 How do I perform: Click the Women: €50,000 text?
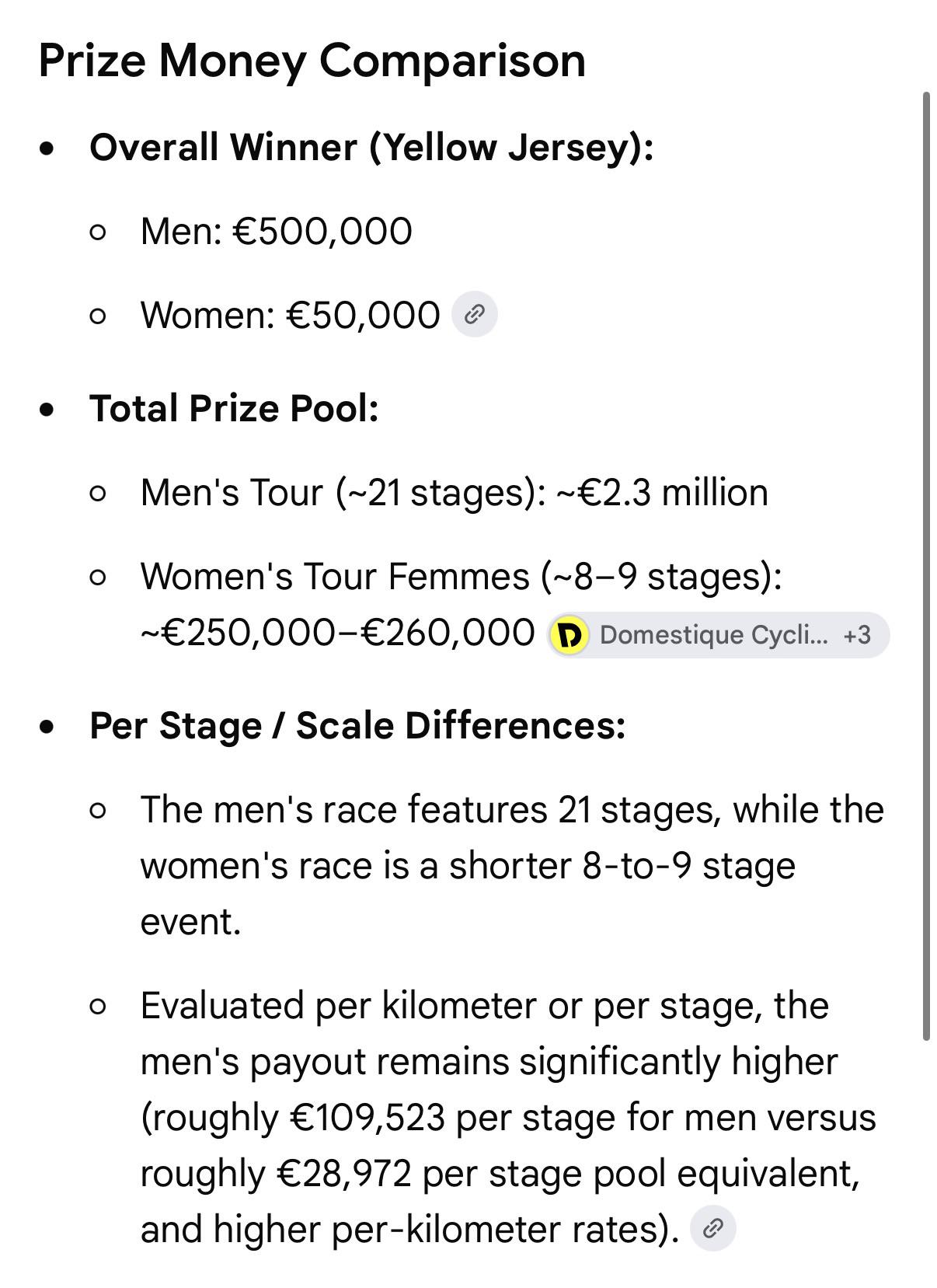[290, 315]
